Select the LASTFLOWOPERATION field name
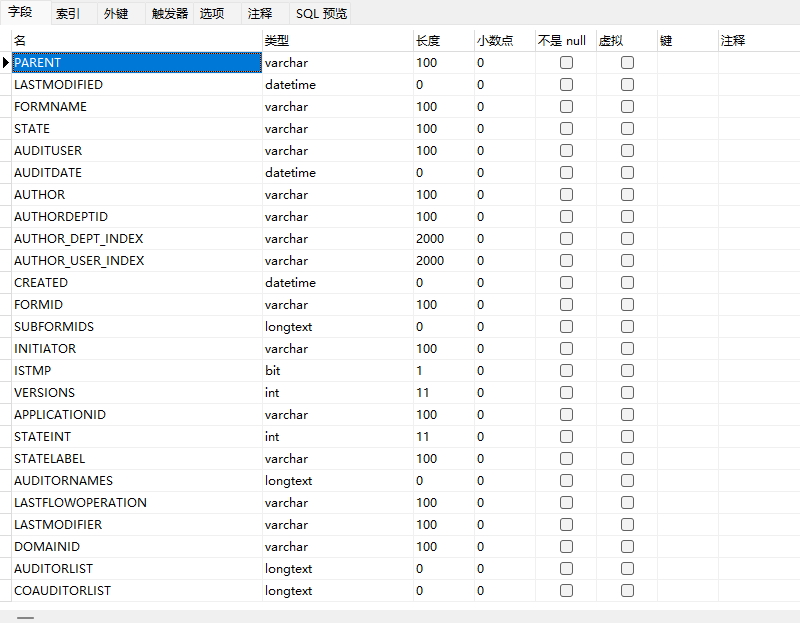The image size is (800, 623). click(x=137, y=503)
